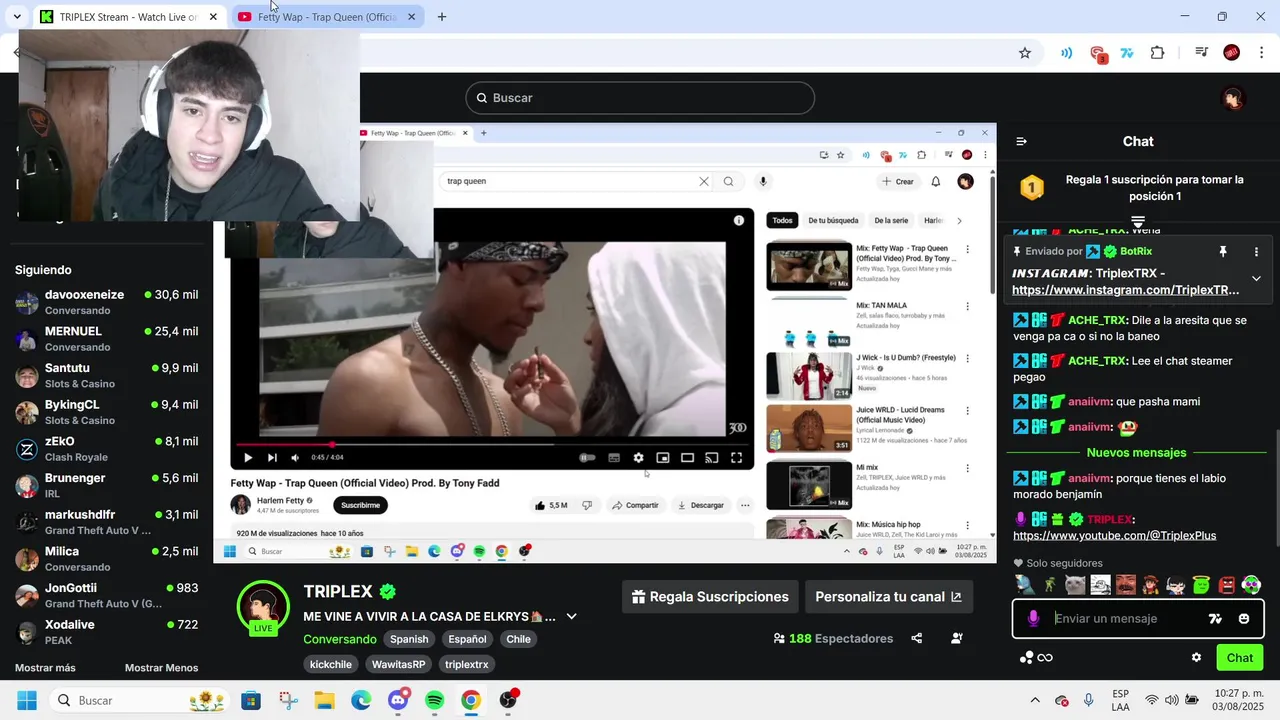Enter fullscreen in streamed YouTube player
The height and width of the screenshot is (720, 1280).
pos(736,458)
